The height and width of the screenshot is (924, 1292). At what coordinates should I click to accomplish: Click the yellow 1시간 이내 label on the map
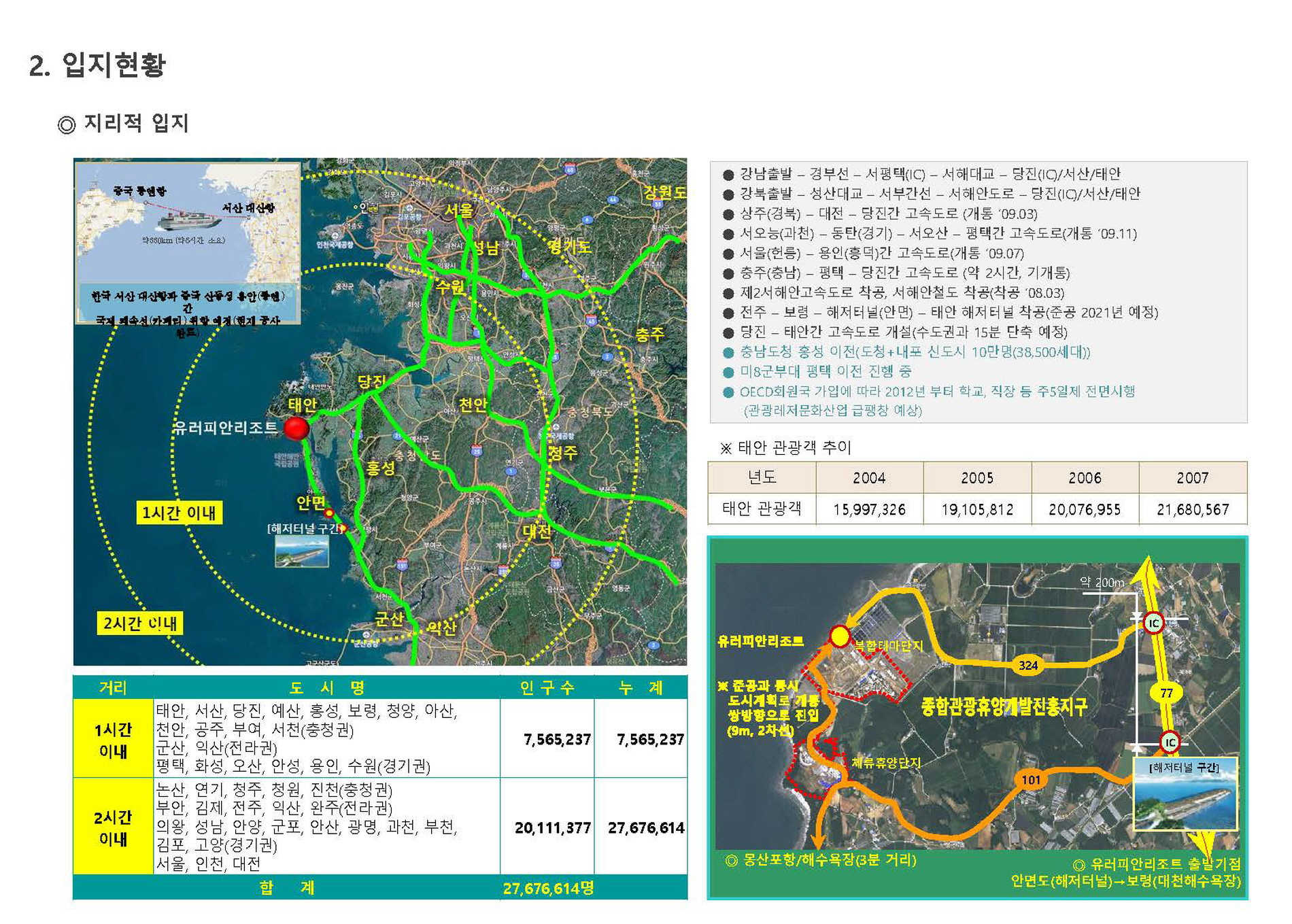tap(178, 513)
